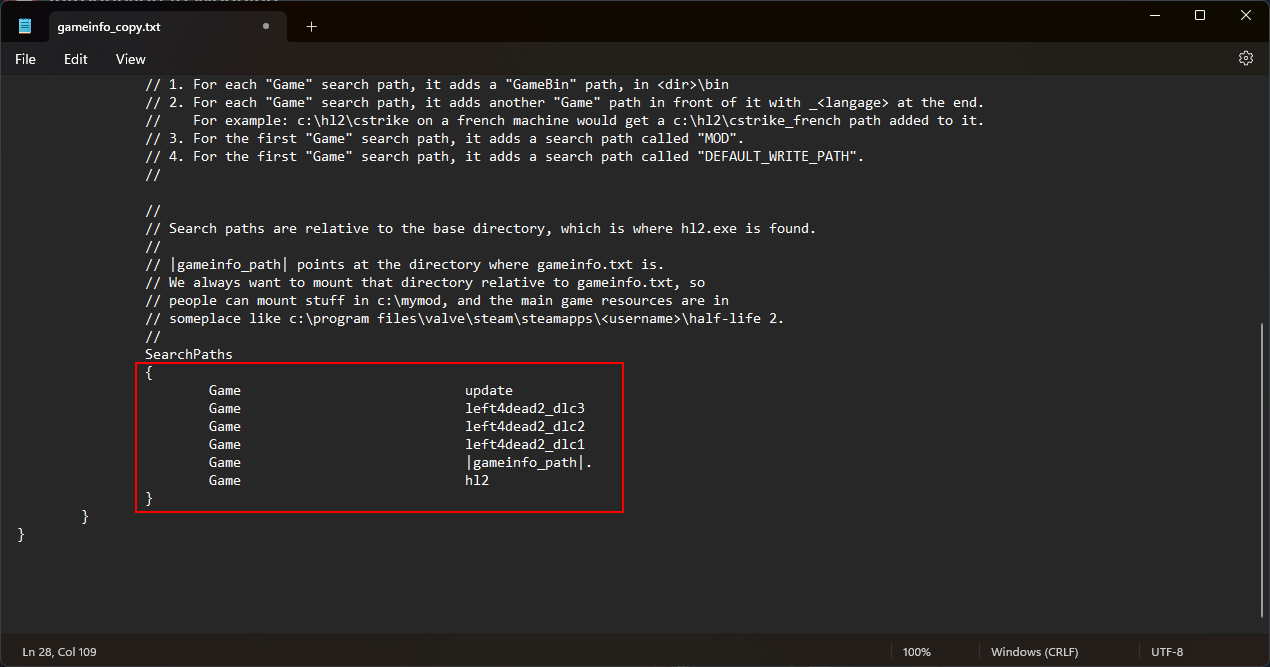Open the View menu

coord(131,59)
